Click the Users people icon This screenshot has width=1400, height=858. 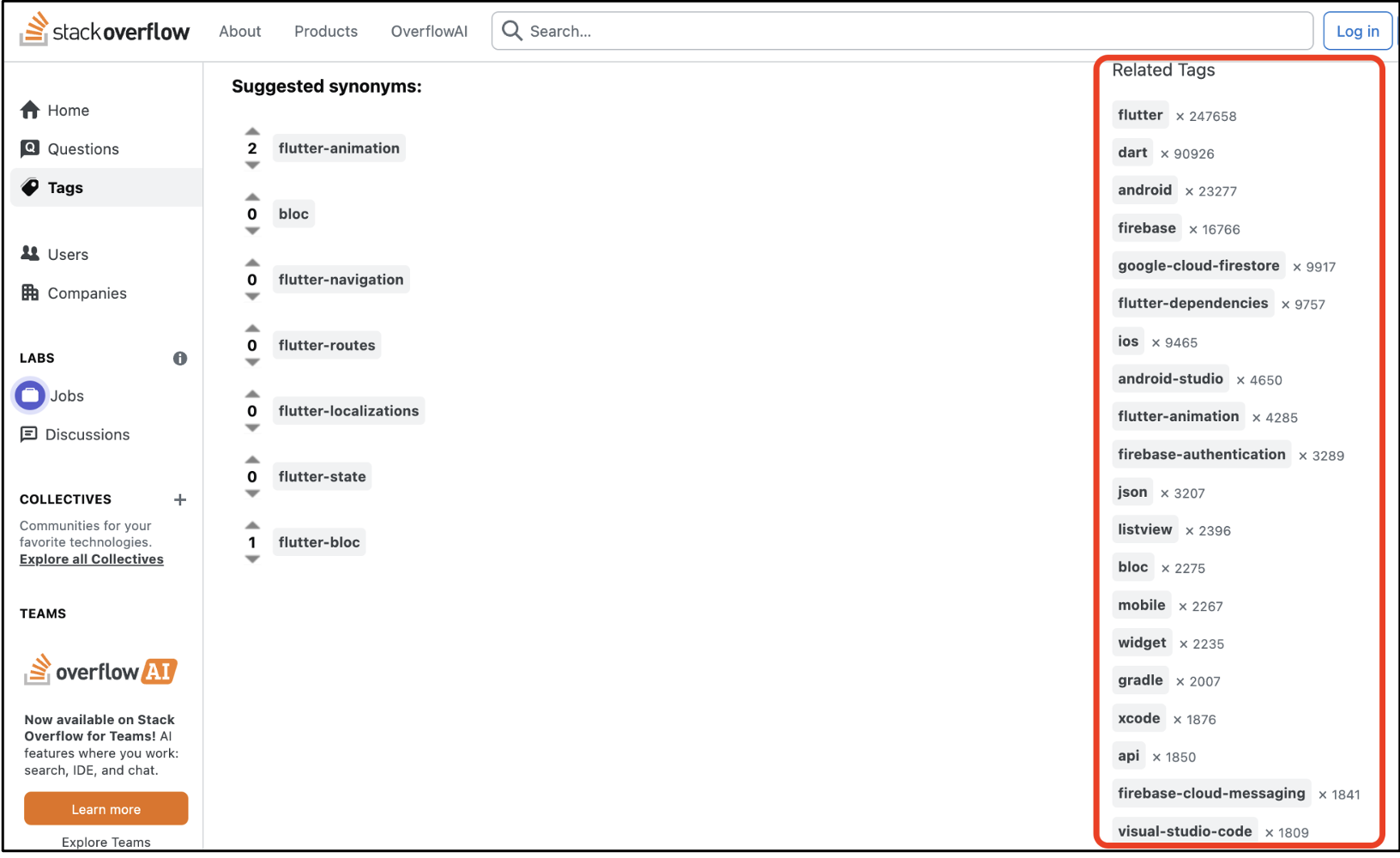(x=30, y=254)
